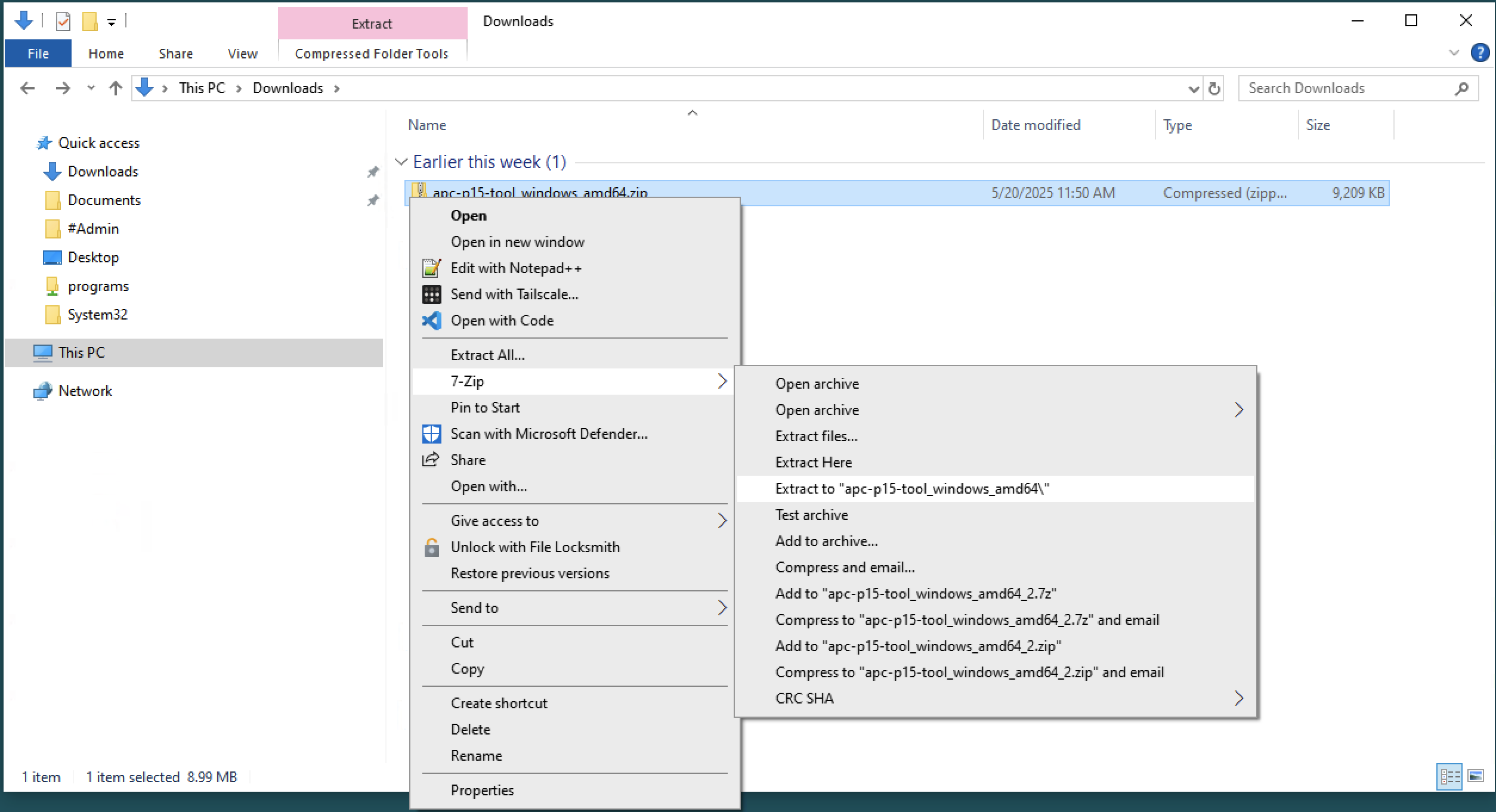Click the Notepad++ icon in context menu
Image resolution: width=1496 pixels, height=812 pixels.
[431, 268]
